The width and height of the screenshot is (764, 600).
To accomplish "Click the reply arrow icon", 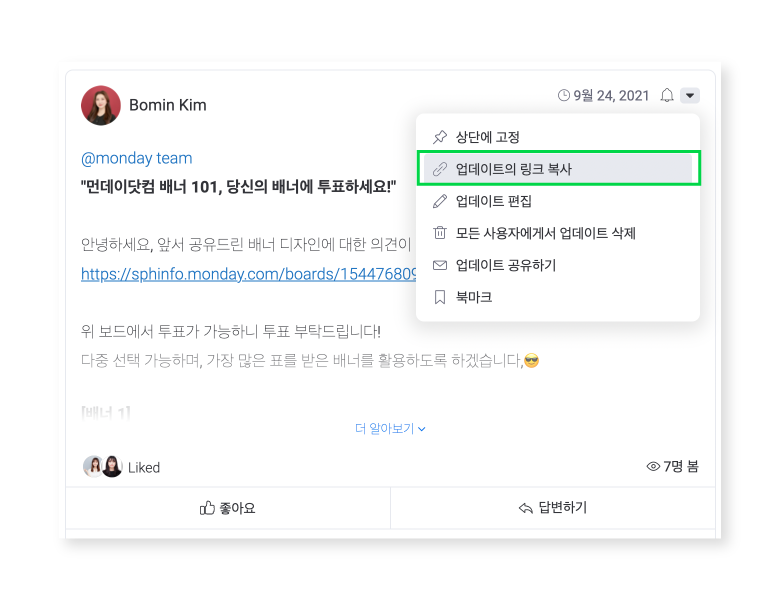I will (x=525, y=508).
